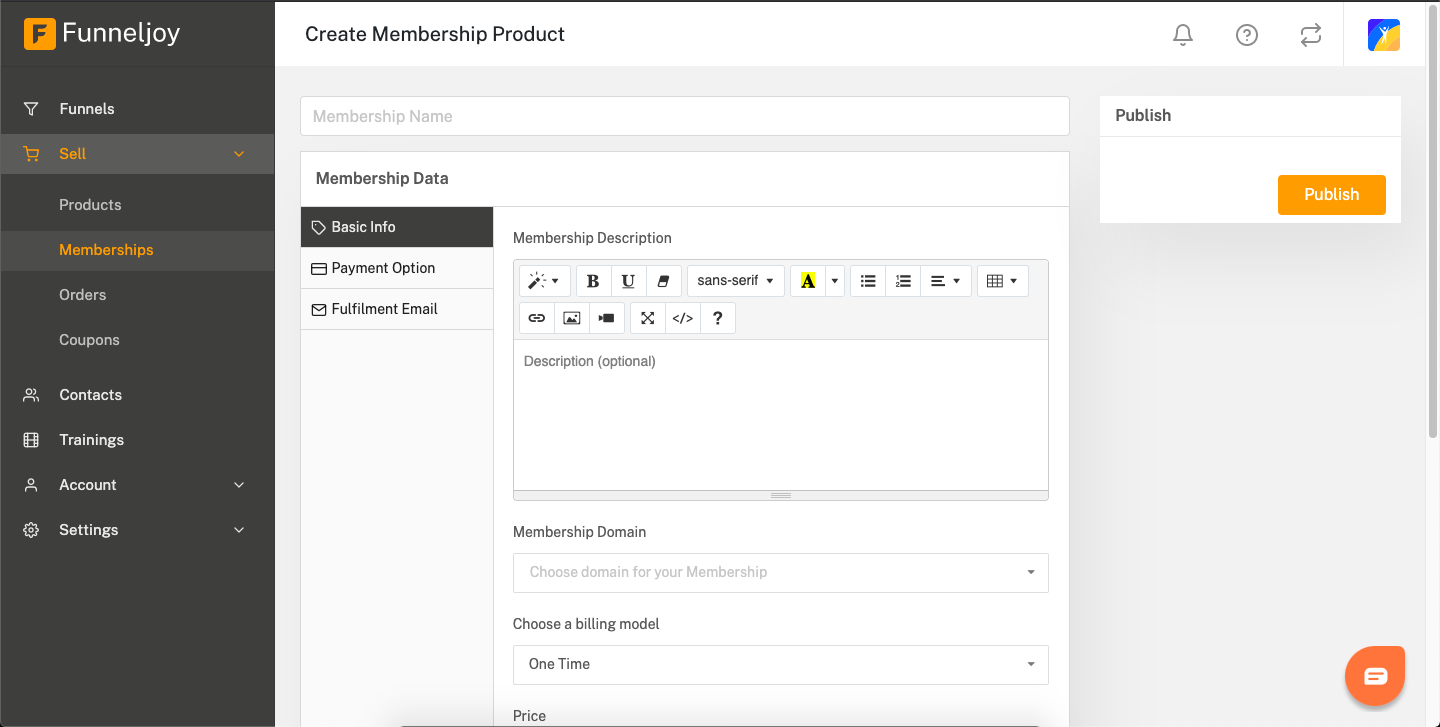The width and height of the screenshot is (1440, 727).
Task: Click the unordered bullet list icon
Action: (868, 281)
